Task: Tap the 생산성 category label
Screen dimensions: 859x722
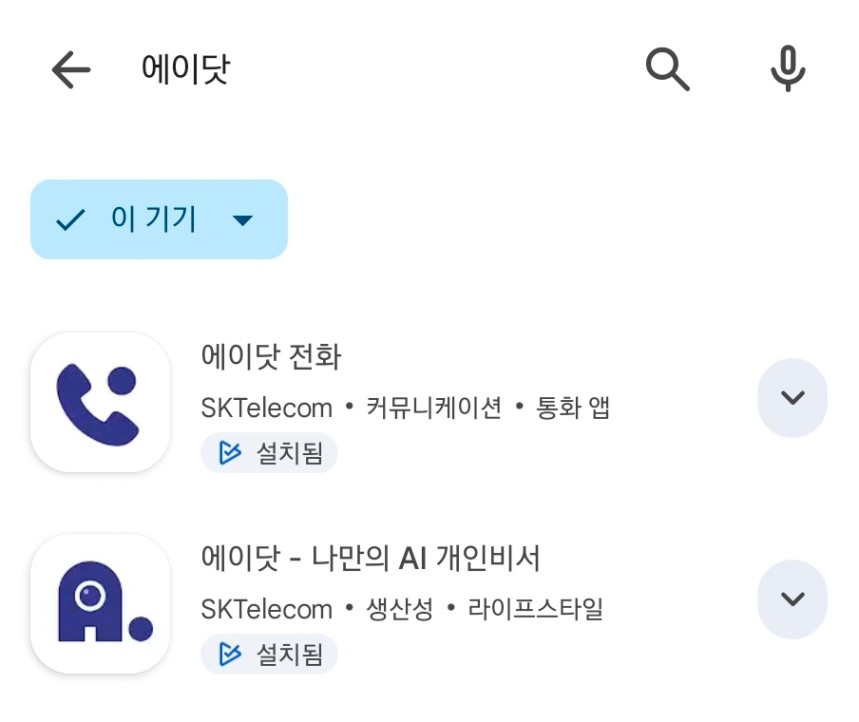Action: 400,609
